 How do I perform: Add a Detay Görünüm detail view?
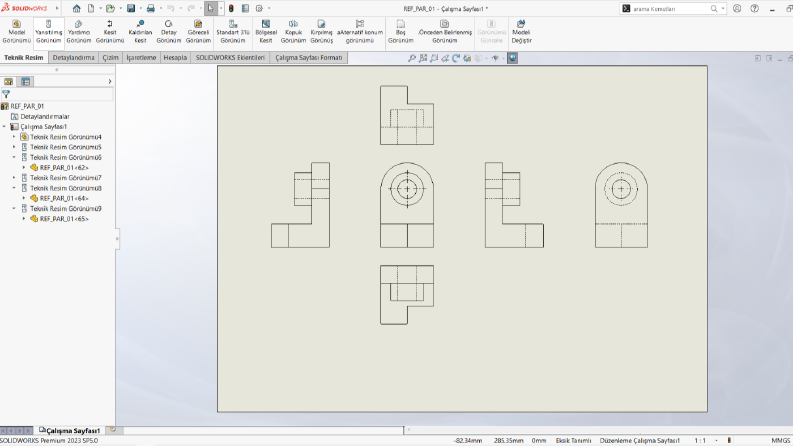tap(169, 32)
